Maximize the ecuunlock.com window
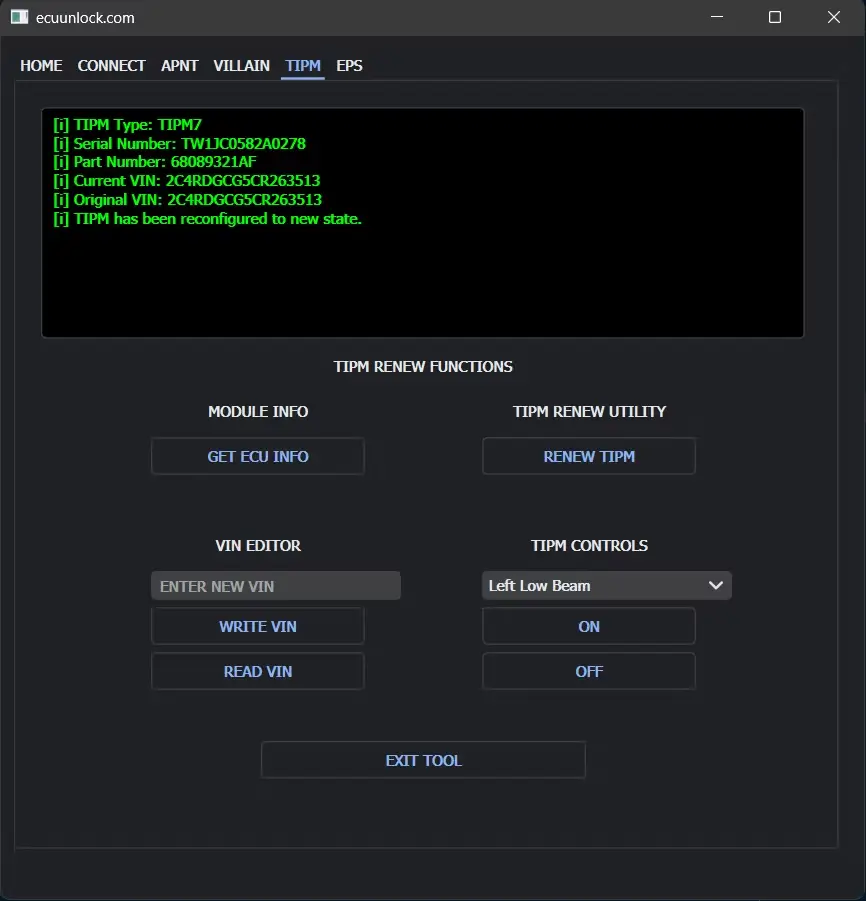This screenshot has width=866, height=901. click(x=775, y=17)
